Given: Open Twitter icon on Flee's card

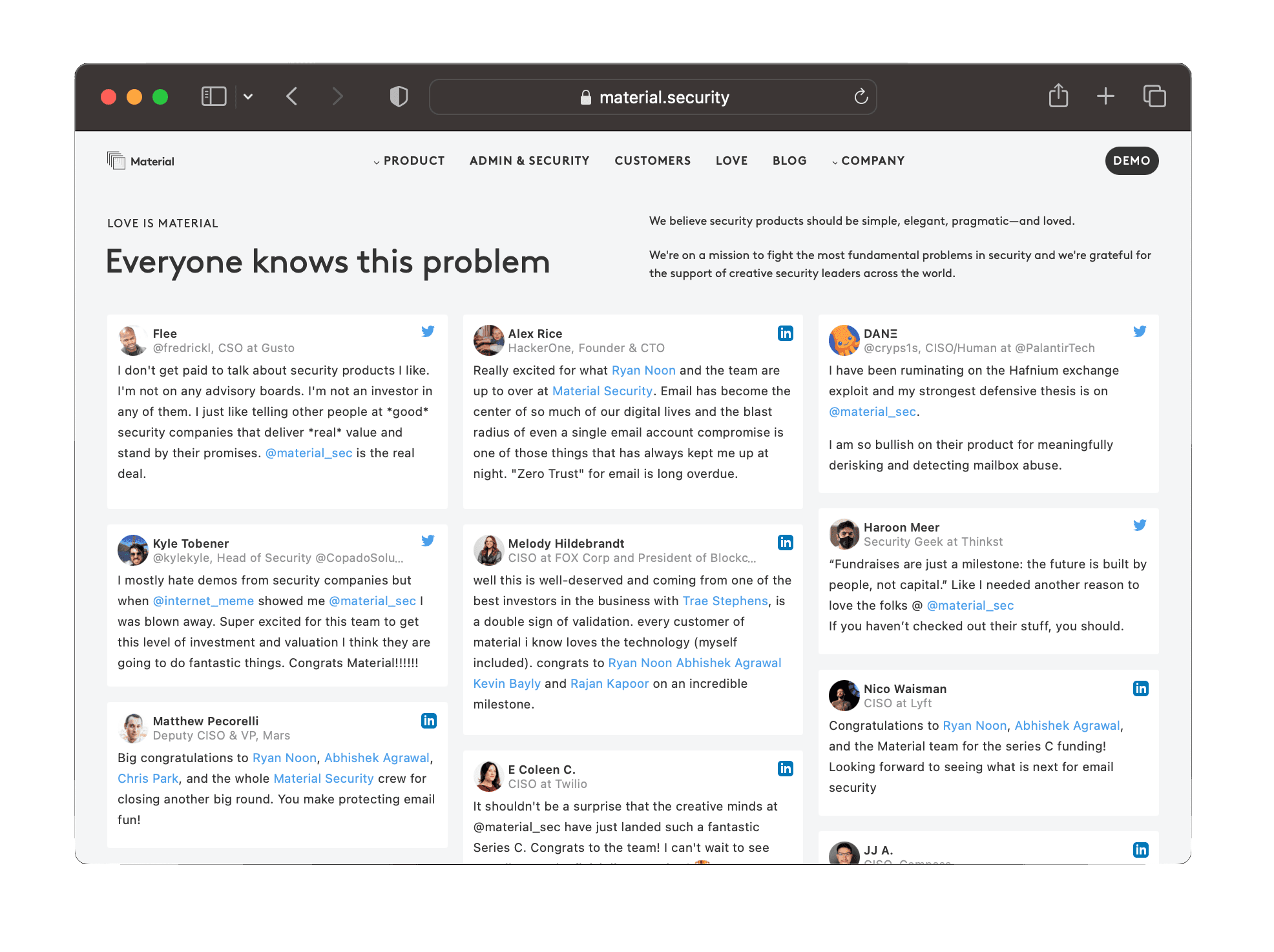Looking at the screenshot, I should tap(428, 331).
